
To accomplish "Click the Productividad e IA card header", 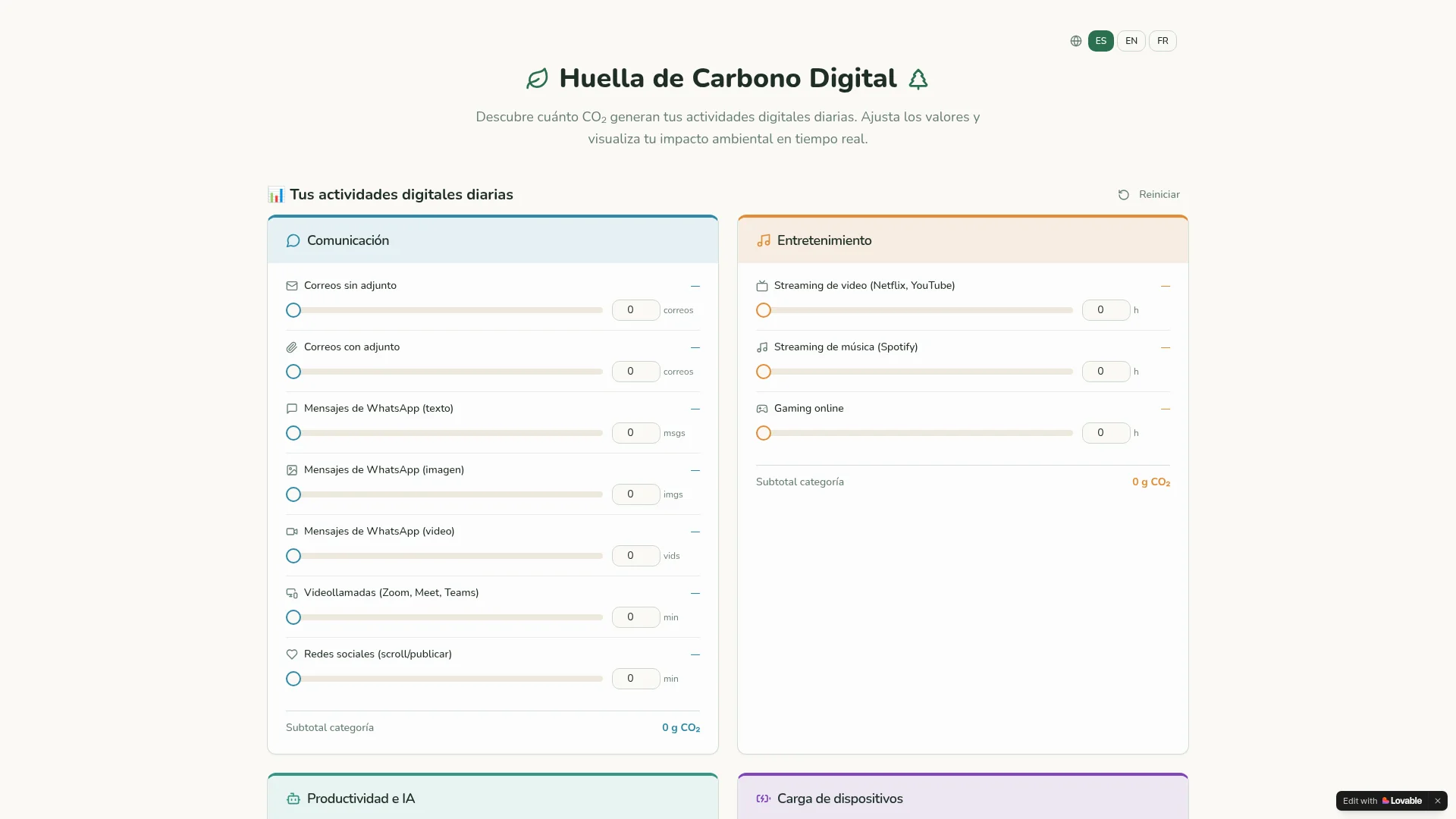I will [x=493, y=798].
